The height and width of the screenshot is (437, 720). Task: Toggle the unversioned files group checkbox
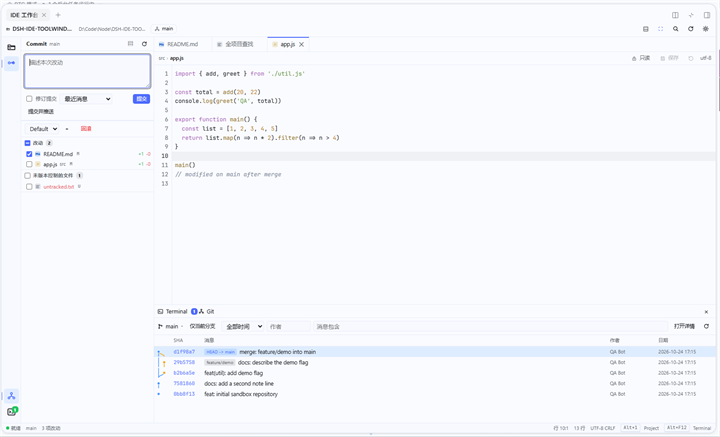click(28, 175)
